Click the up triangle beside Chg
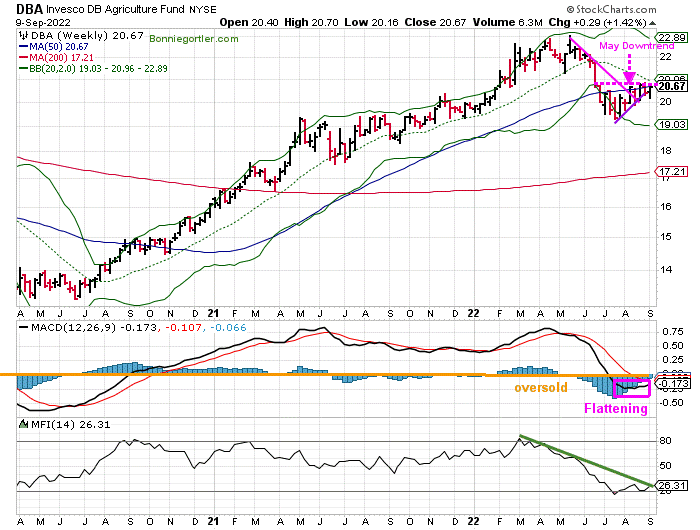Screen dimensions: 700x530 (652, 23)
